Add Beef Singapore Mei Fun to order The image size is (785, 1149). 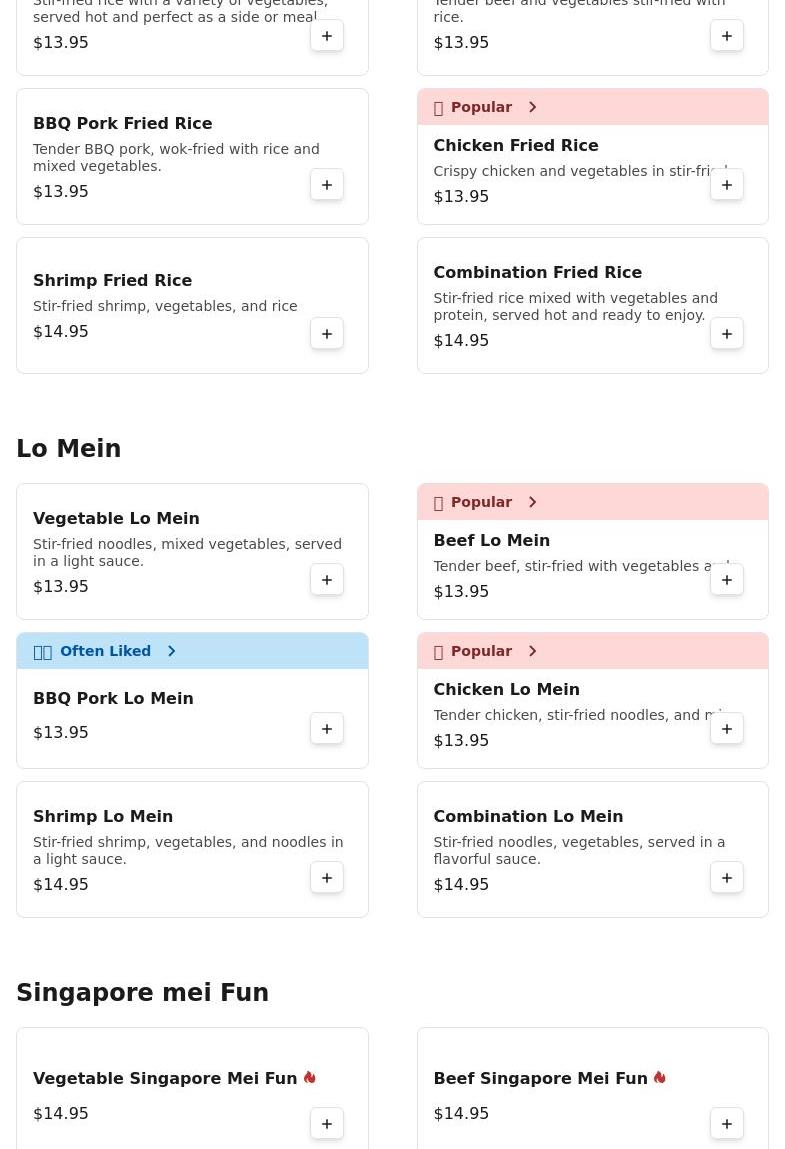tap(727, 1124)
